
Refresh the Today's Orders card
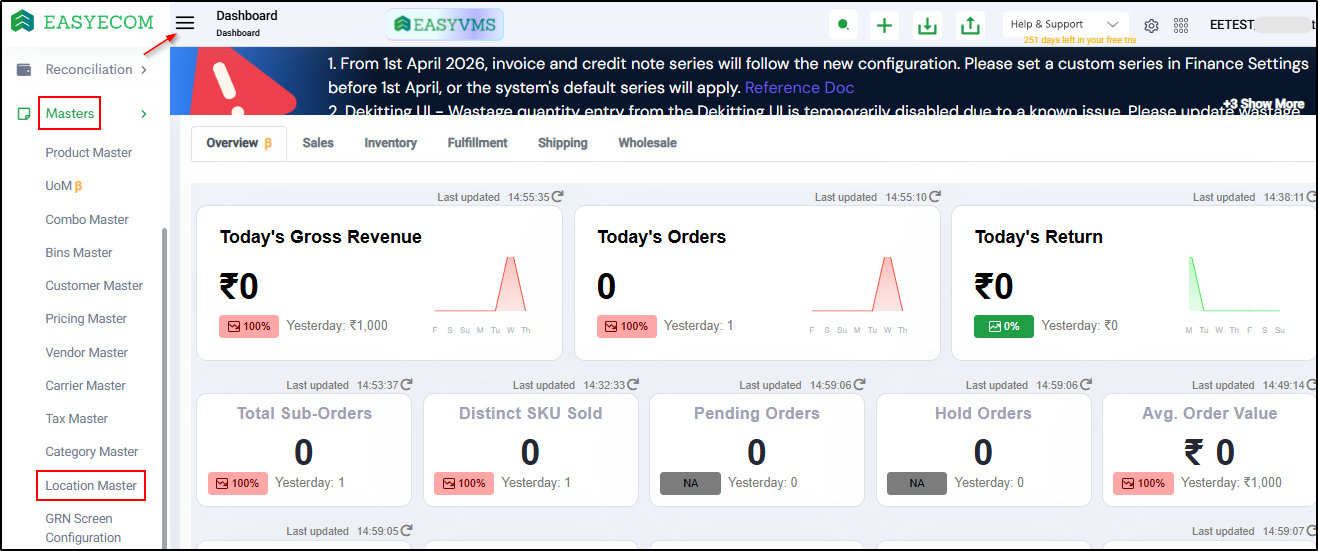(934, 197)
